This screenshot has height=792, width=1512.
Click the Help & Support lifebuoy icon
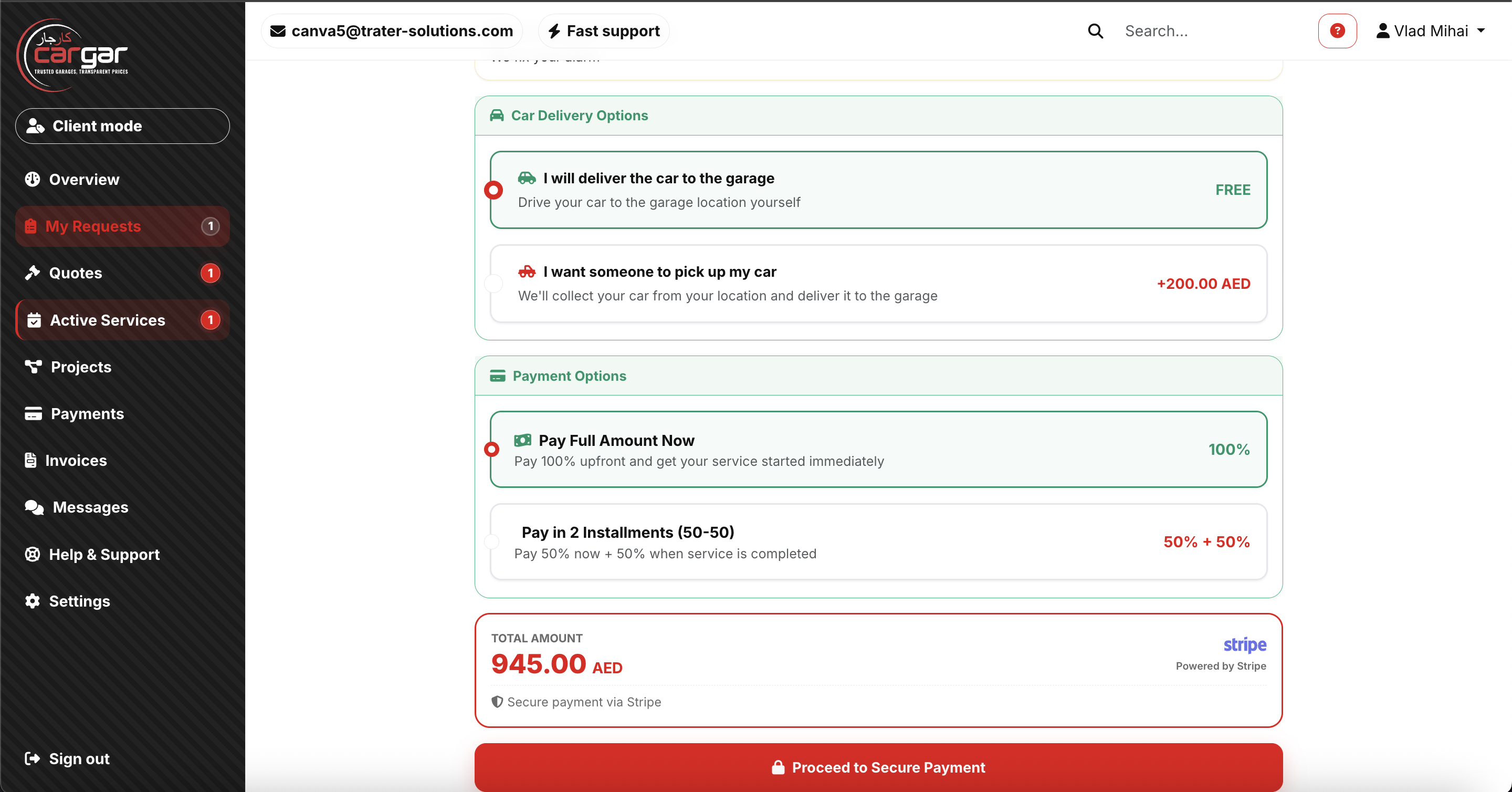click(33, 554)
